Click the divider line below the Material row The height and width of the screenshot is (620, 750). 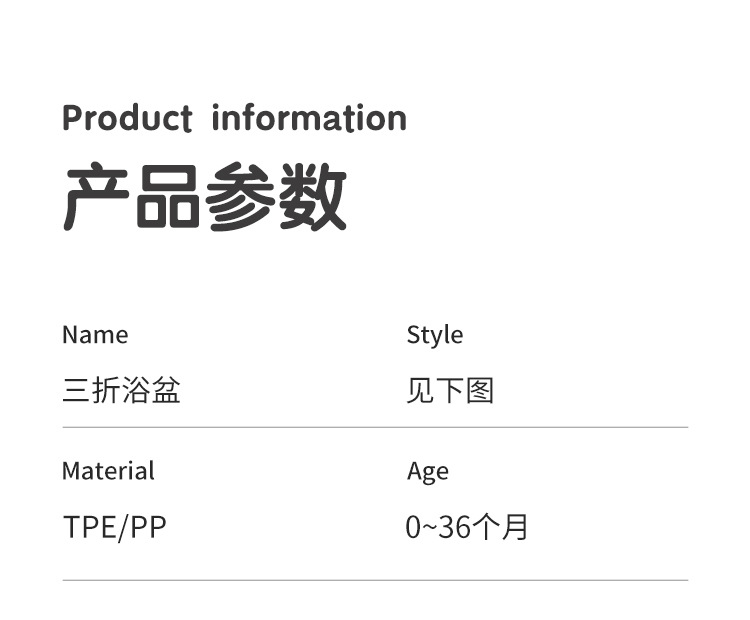375,580
